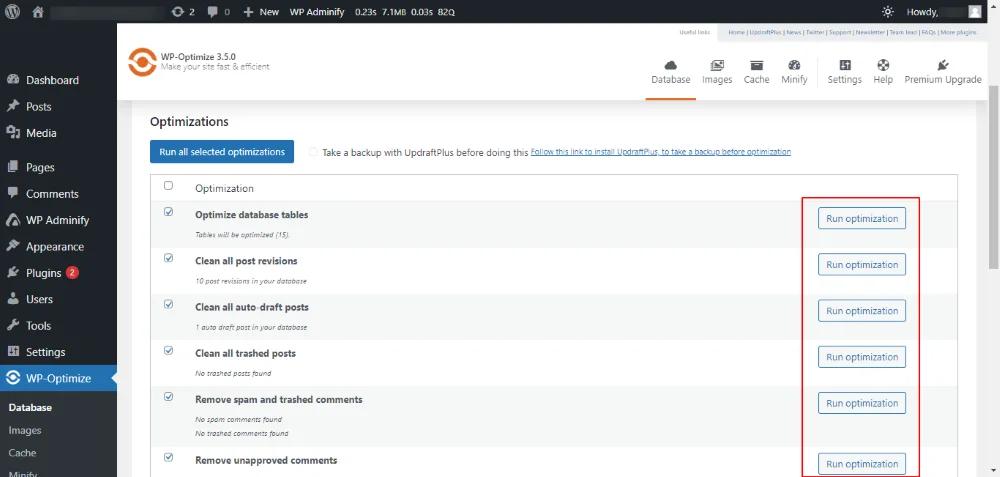Switch to the Images tab
Viewport: 1000px width, 477px height.
pyautogui.click(x=717, y=72)
